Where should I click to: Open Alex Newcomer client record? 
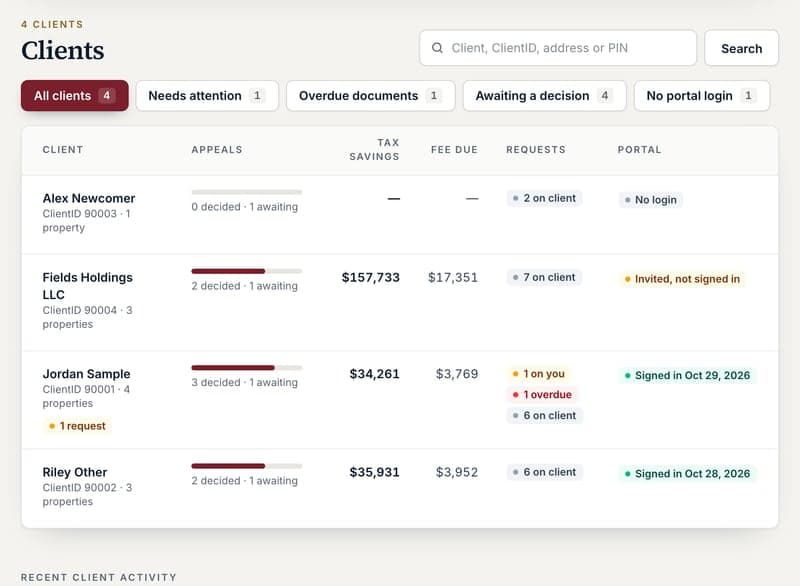click(89, 198)
